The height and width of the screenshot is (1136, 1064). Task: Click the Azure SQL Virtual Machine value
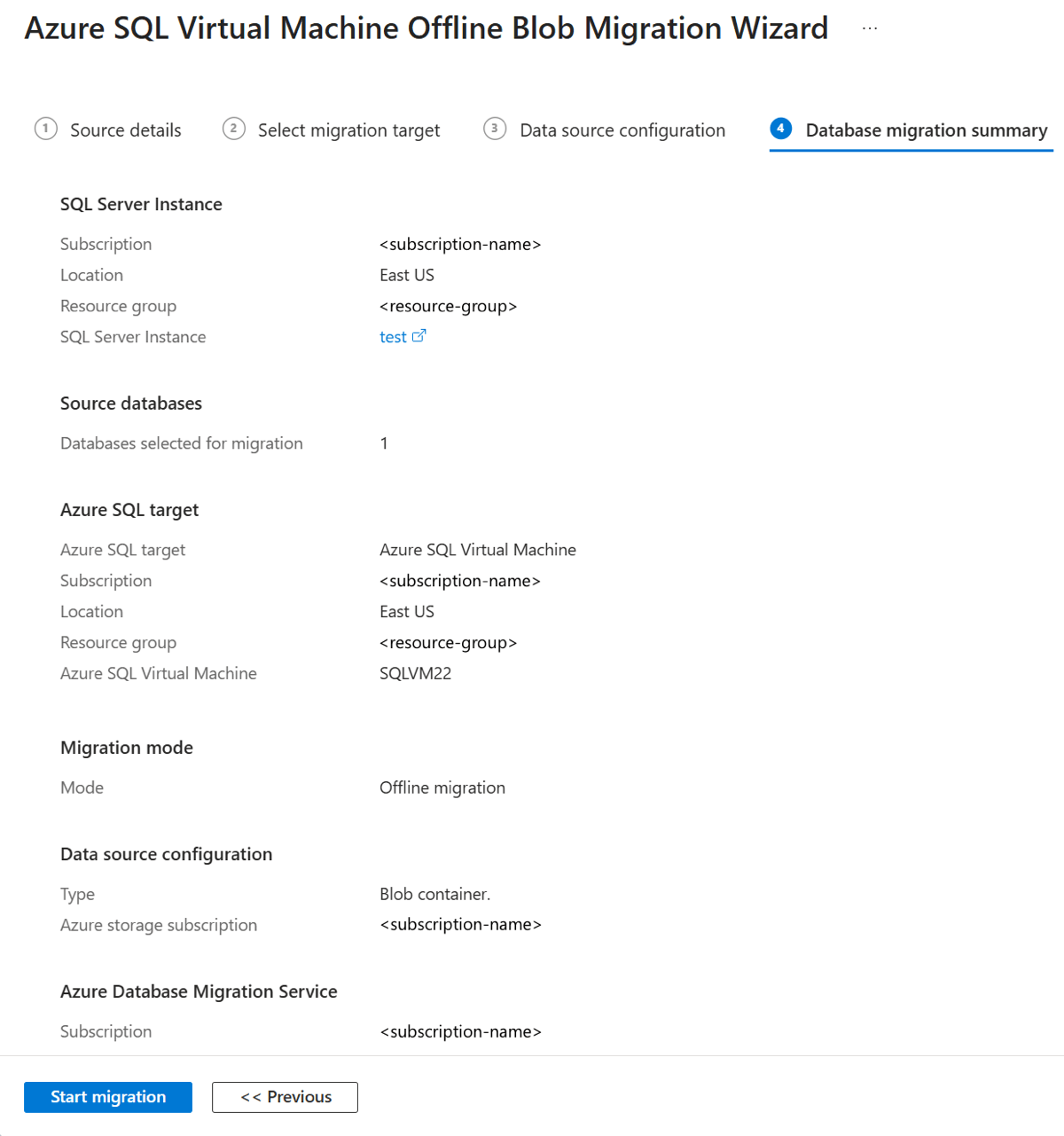pyautogui.click(x=478, y=550)
